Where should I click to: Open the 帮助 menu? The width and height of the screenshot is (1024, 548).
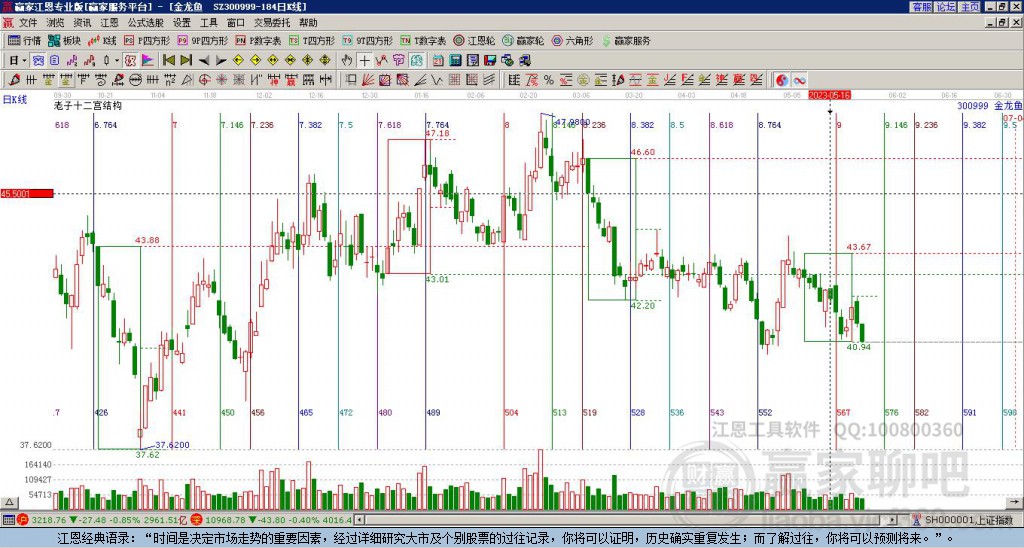click(308, 23)
